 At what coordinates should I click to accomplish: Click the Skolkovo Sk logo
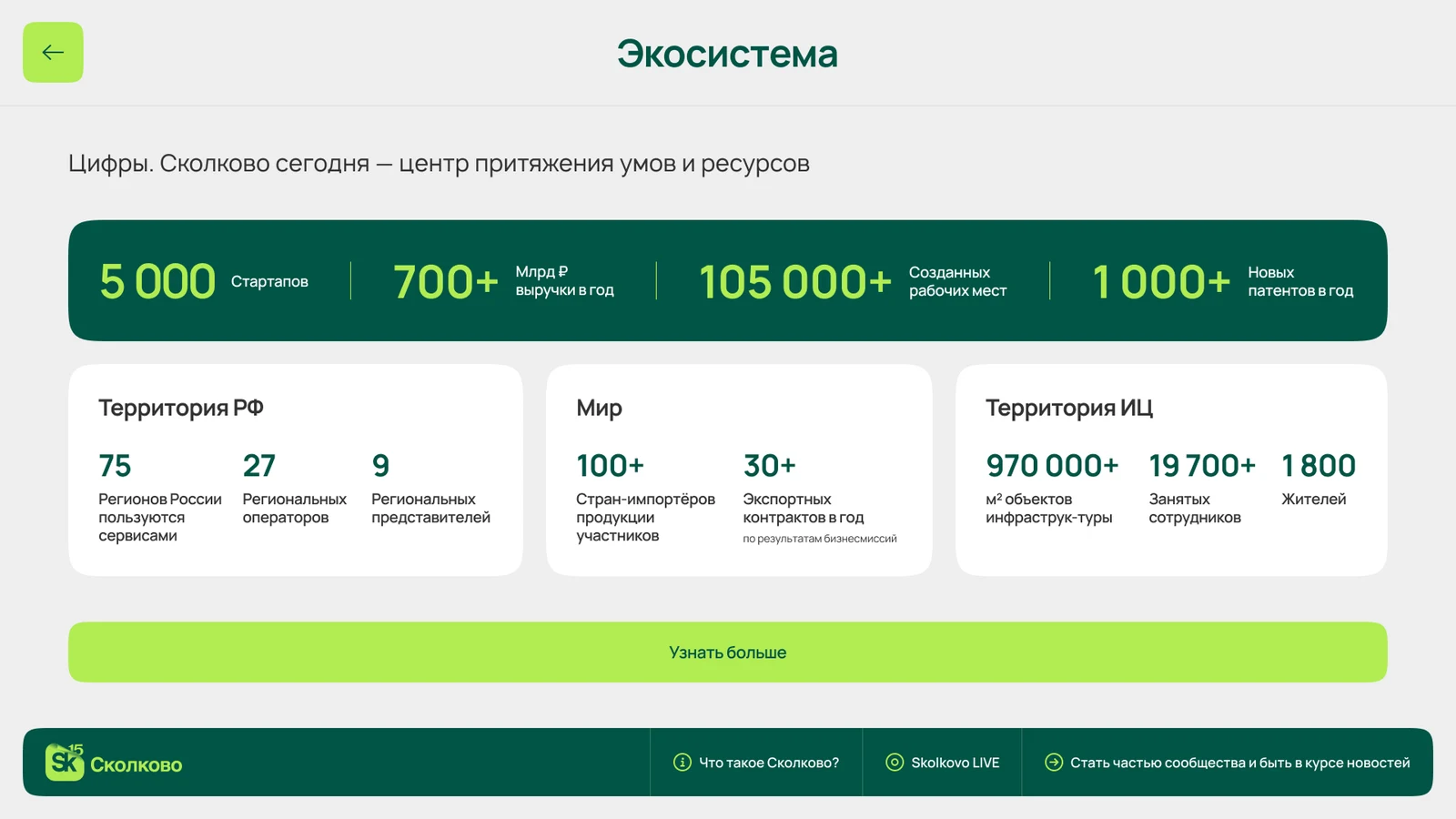pos(65,762)
